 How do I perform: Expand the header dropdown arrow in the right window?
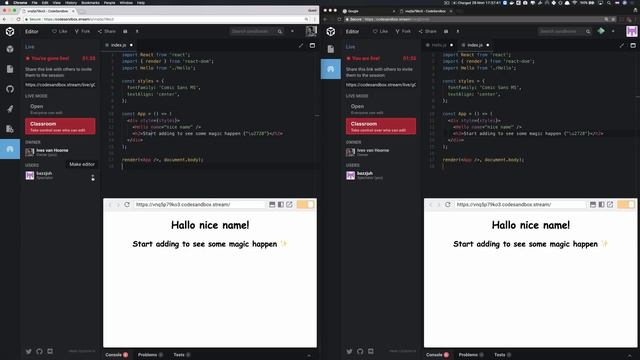tap(613, 31)
